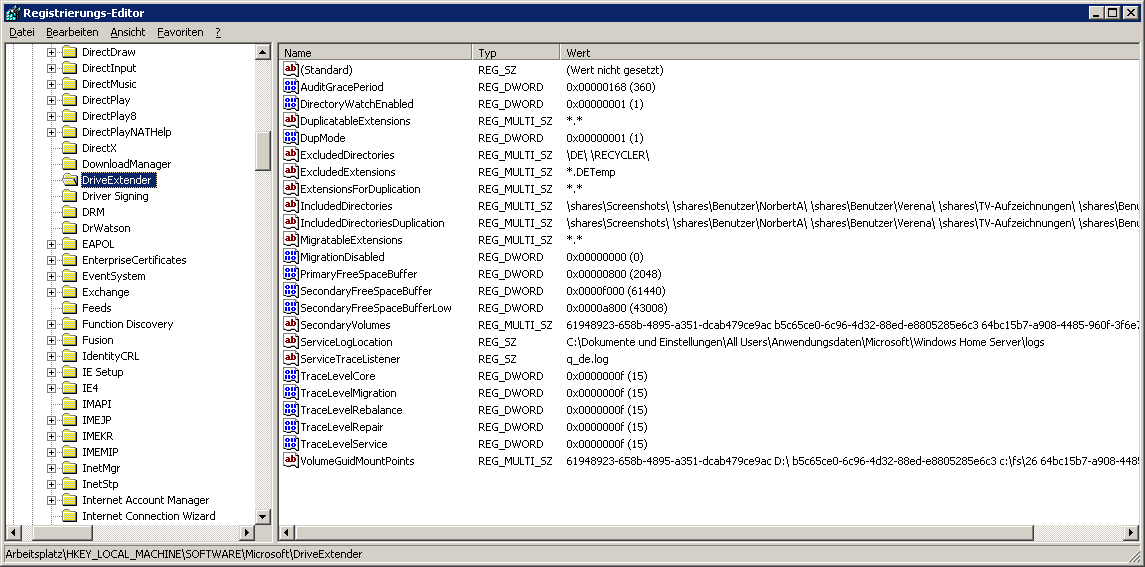
Task: Click the TraceLevelCore DWORD icon
Action: pyautogui.click(x=291, y=376)
